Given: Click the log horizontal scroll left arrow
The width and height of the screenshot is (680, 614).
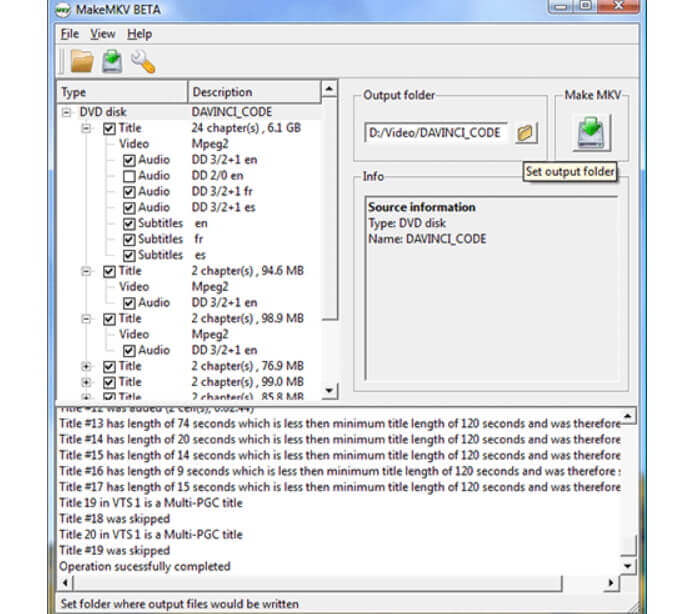Looking at the screenshot, I should [x=65, y=583].
